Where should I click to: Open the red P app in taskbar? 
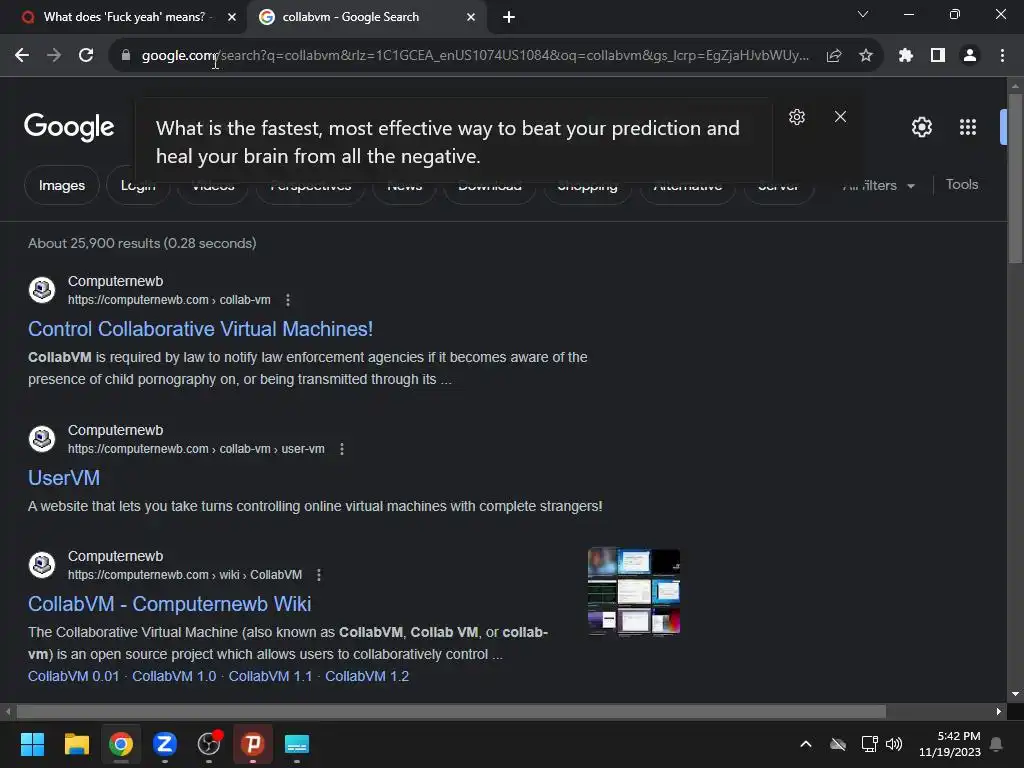pyautogui.click(x=253, y=744)
